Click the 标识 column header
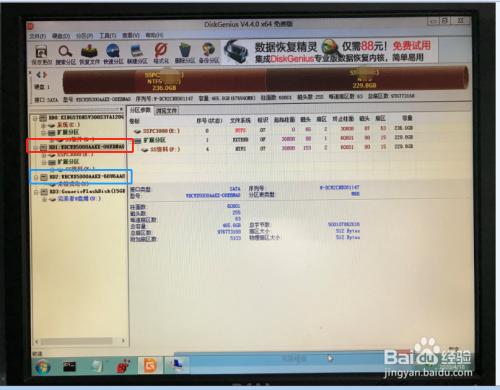 point(263,120)
